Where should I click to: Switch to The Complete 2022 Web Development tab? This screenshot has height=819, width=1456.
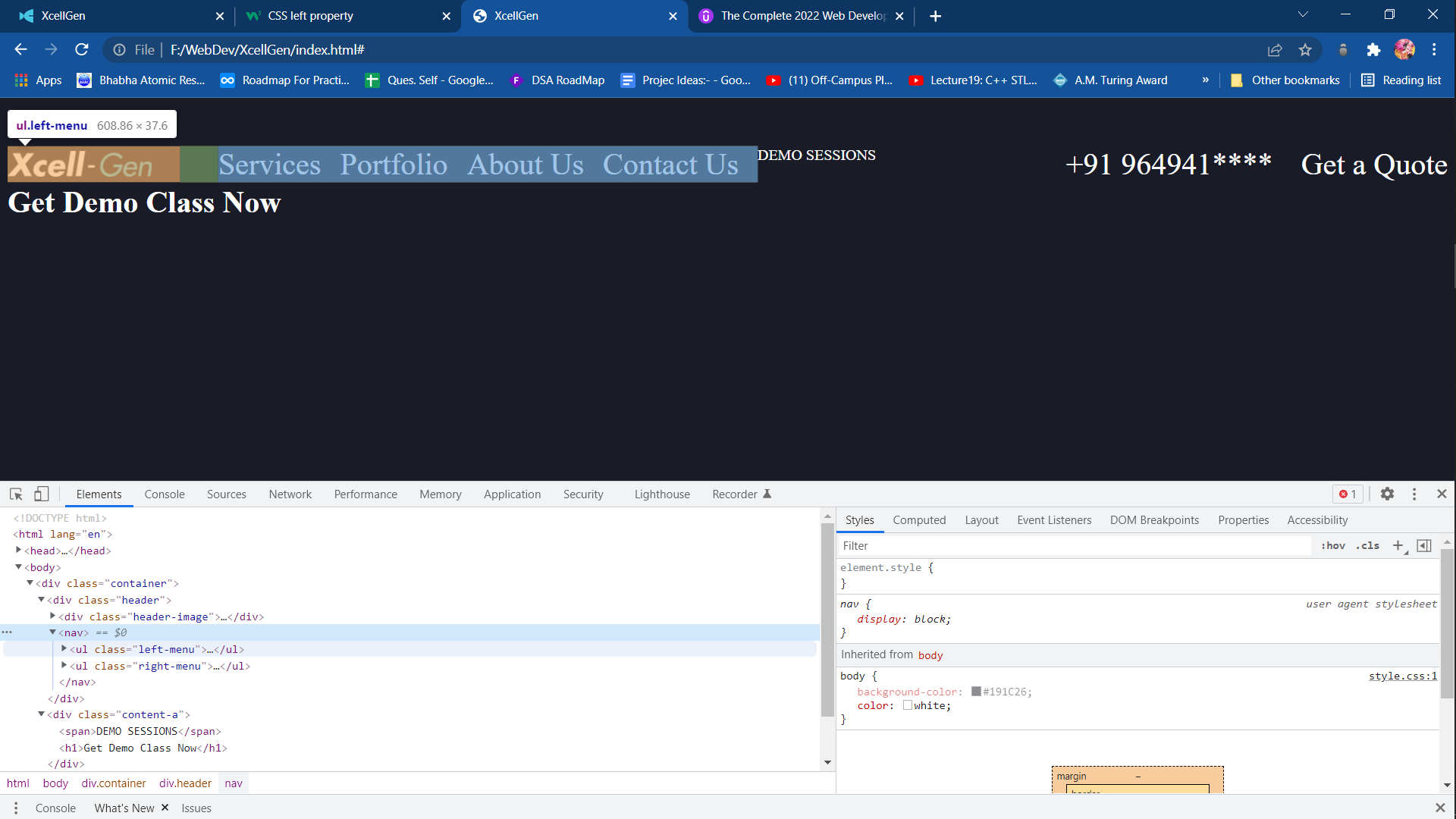(800, 16)
